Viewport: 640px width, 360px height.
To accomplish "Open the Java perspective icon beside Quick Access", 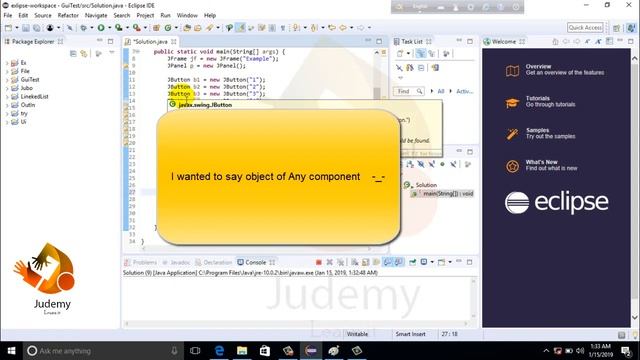I will pos(631,28).
